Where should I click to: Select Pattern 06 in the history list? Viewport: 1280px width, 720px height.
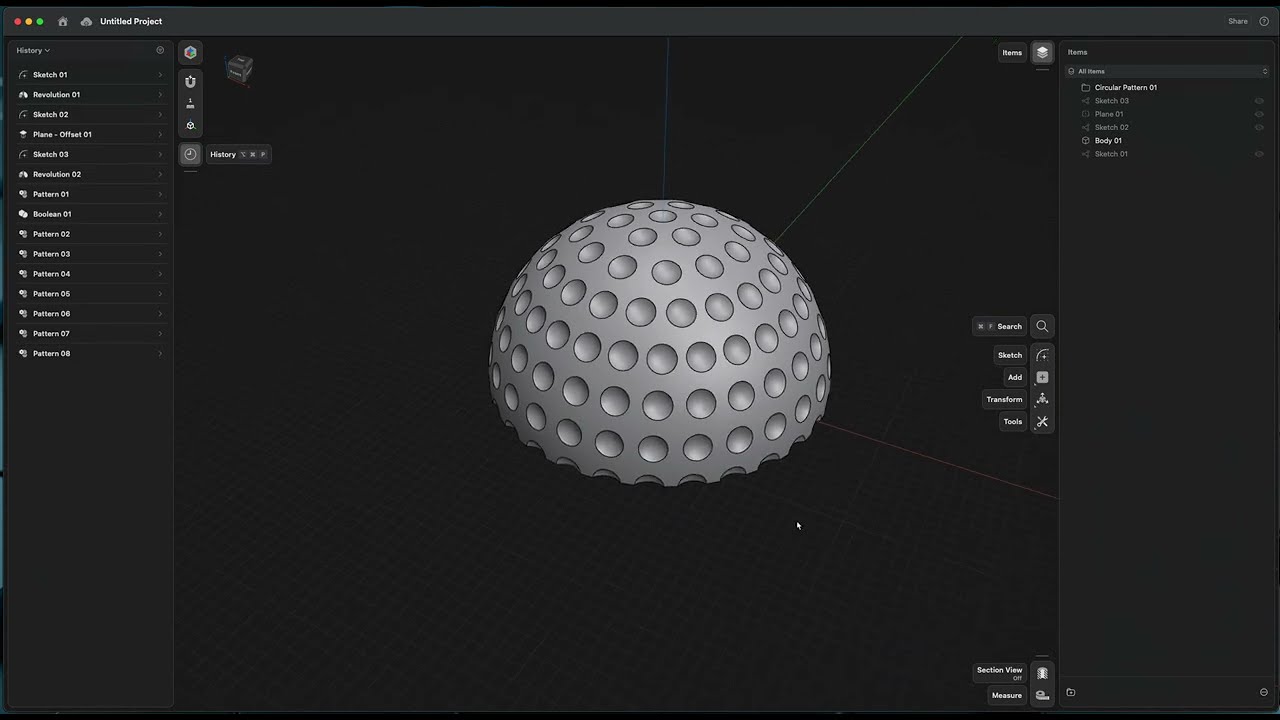[91, 314]
